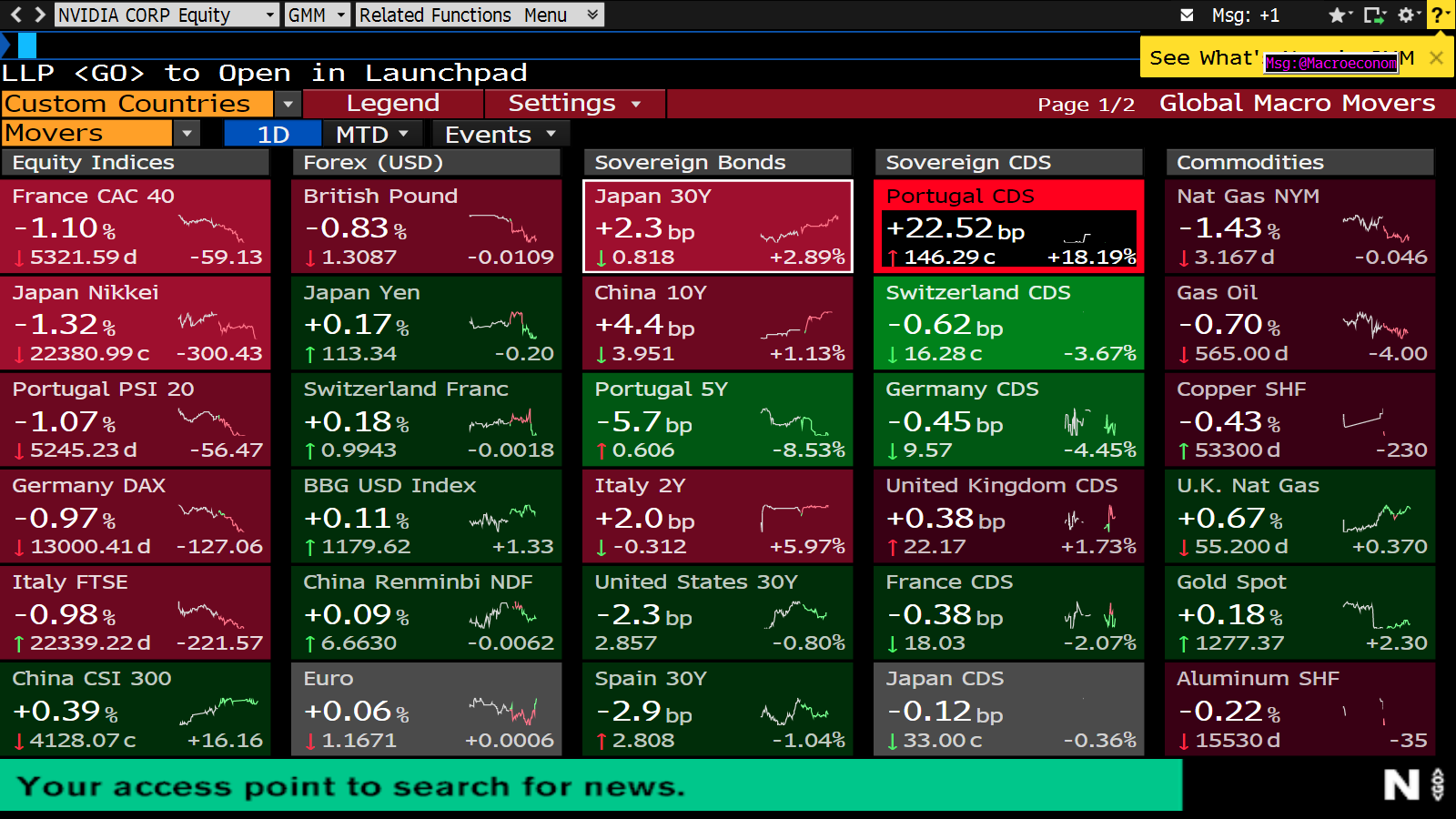The height and width of the screenshot is (819, 1456).
Task: Open the Switzerland Franc tile
Action: 426,420
